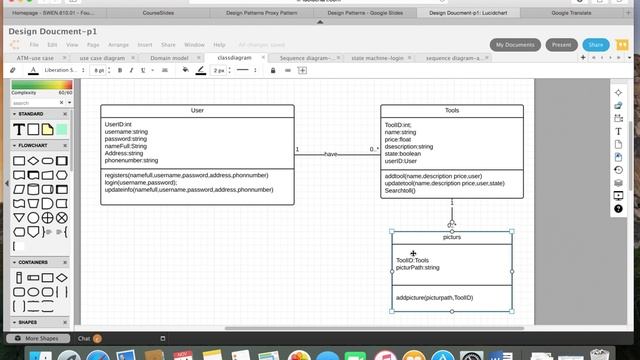
Task: Click the 'have' association label
Action: pos(331,154)
